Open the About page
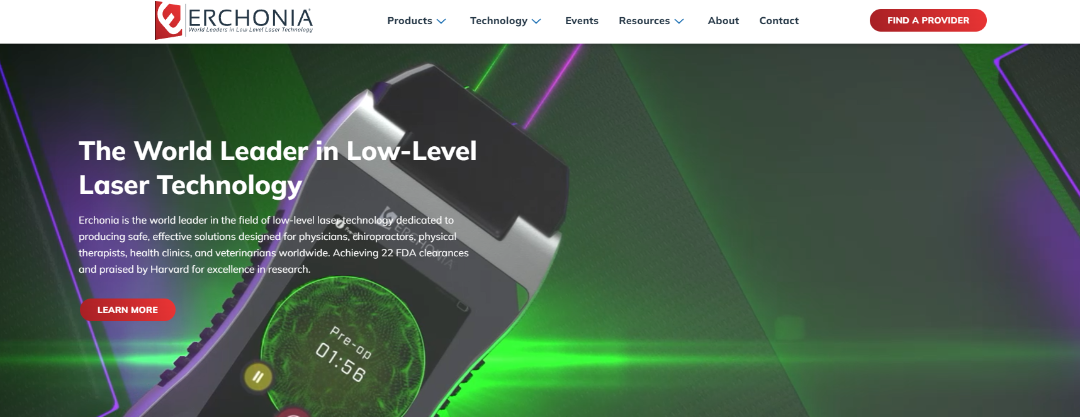1080x417 pixels. 723,21
